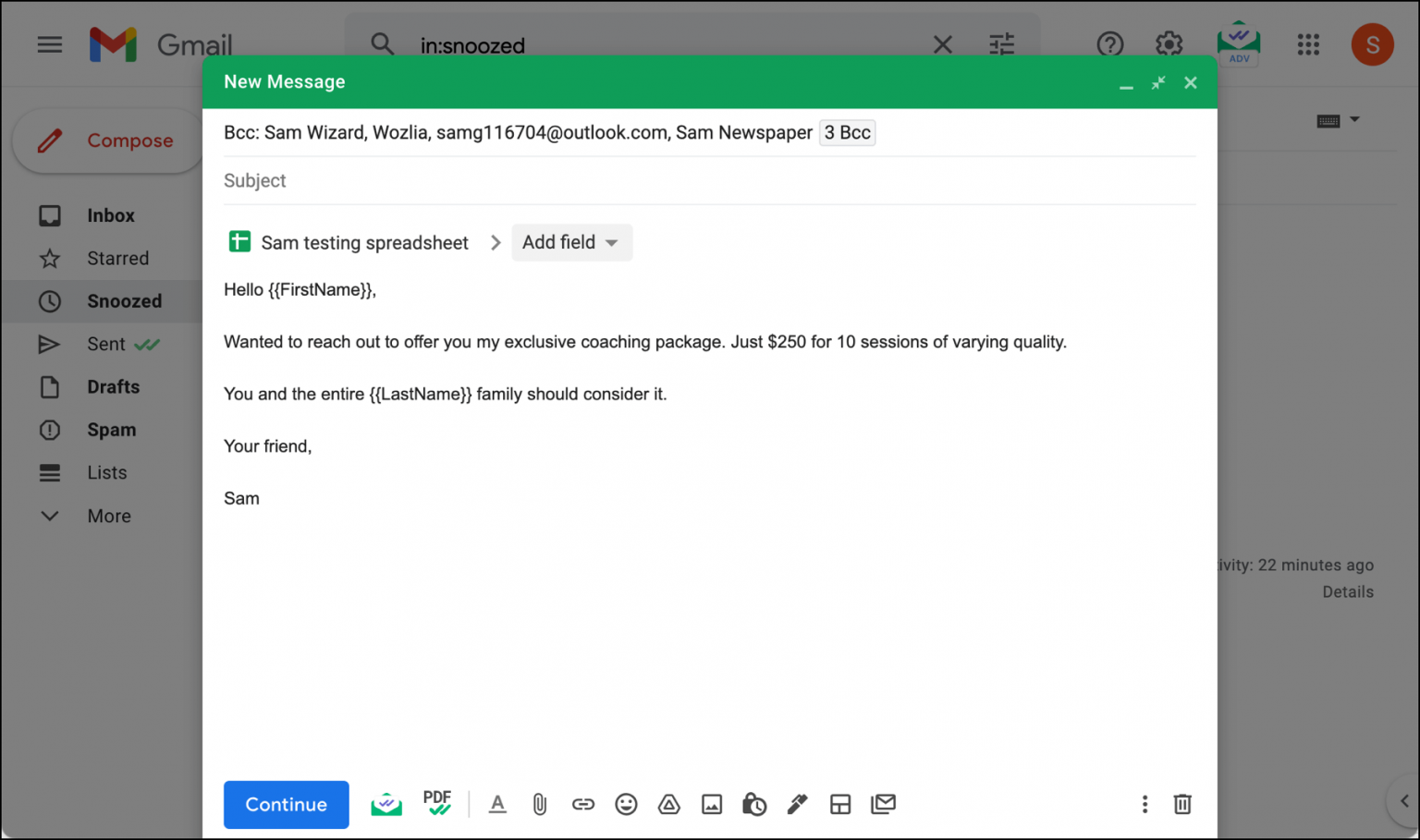The width and height of the screenshot is (1420, 840).
Task: Open the Mailmeteor envelope icon in toolbar
Action: (x=386, y=804)
